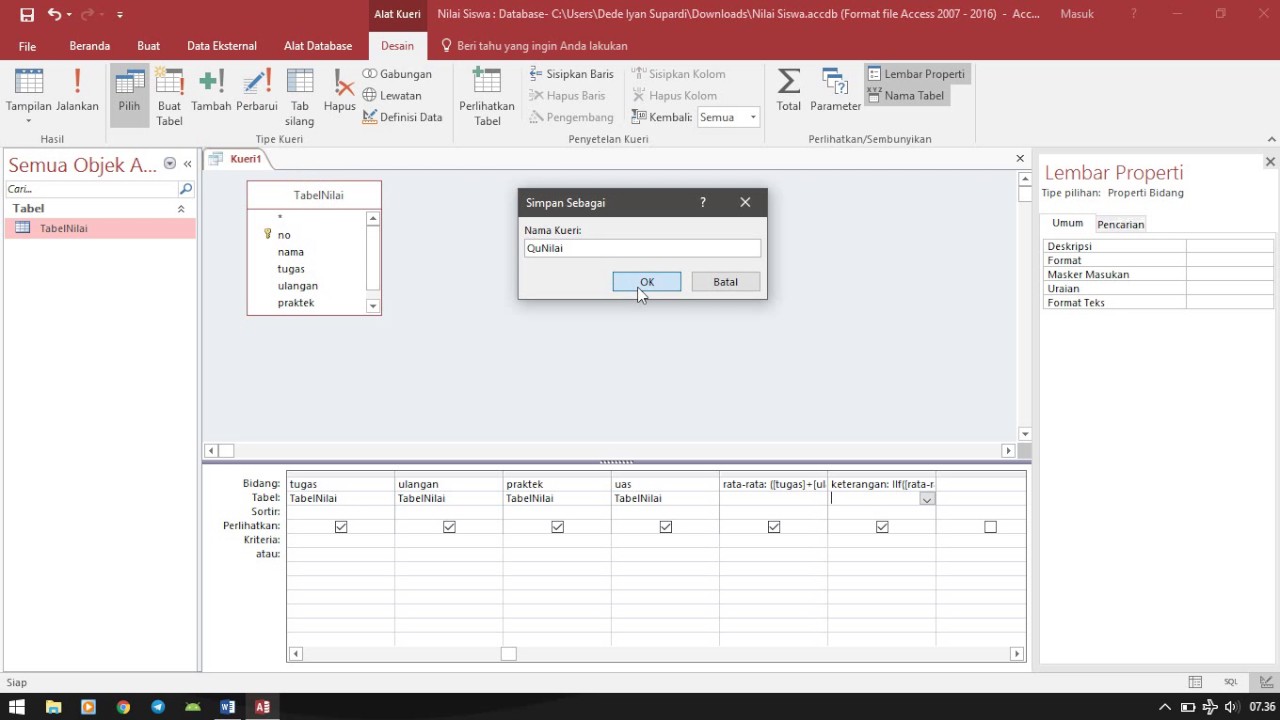The image size is (1280, 720).
Task: Open the Windows Start menu
Action: pyautogui.click(x=17, y=707)
